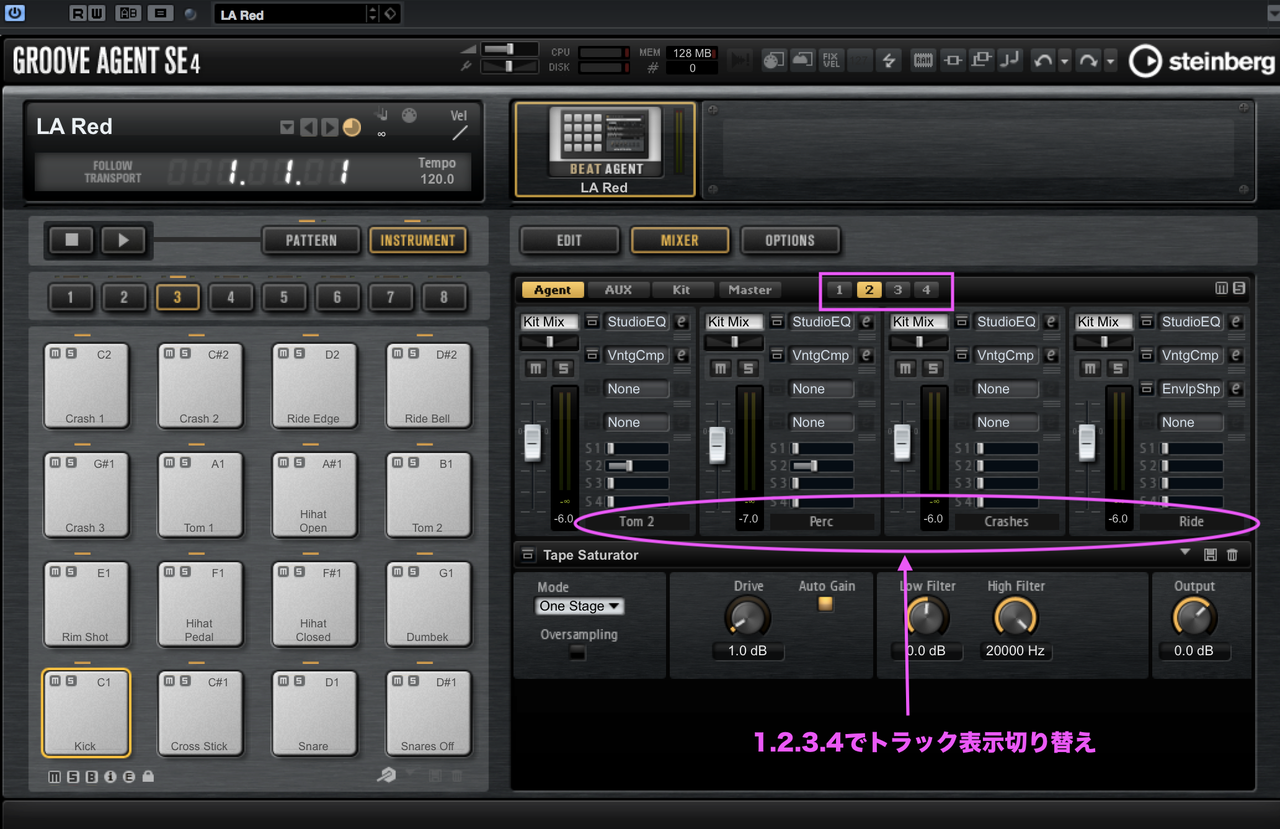Open Tape Saturator preset dropdown triangle

tap(1186, 553)
